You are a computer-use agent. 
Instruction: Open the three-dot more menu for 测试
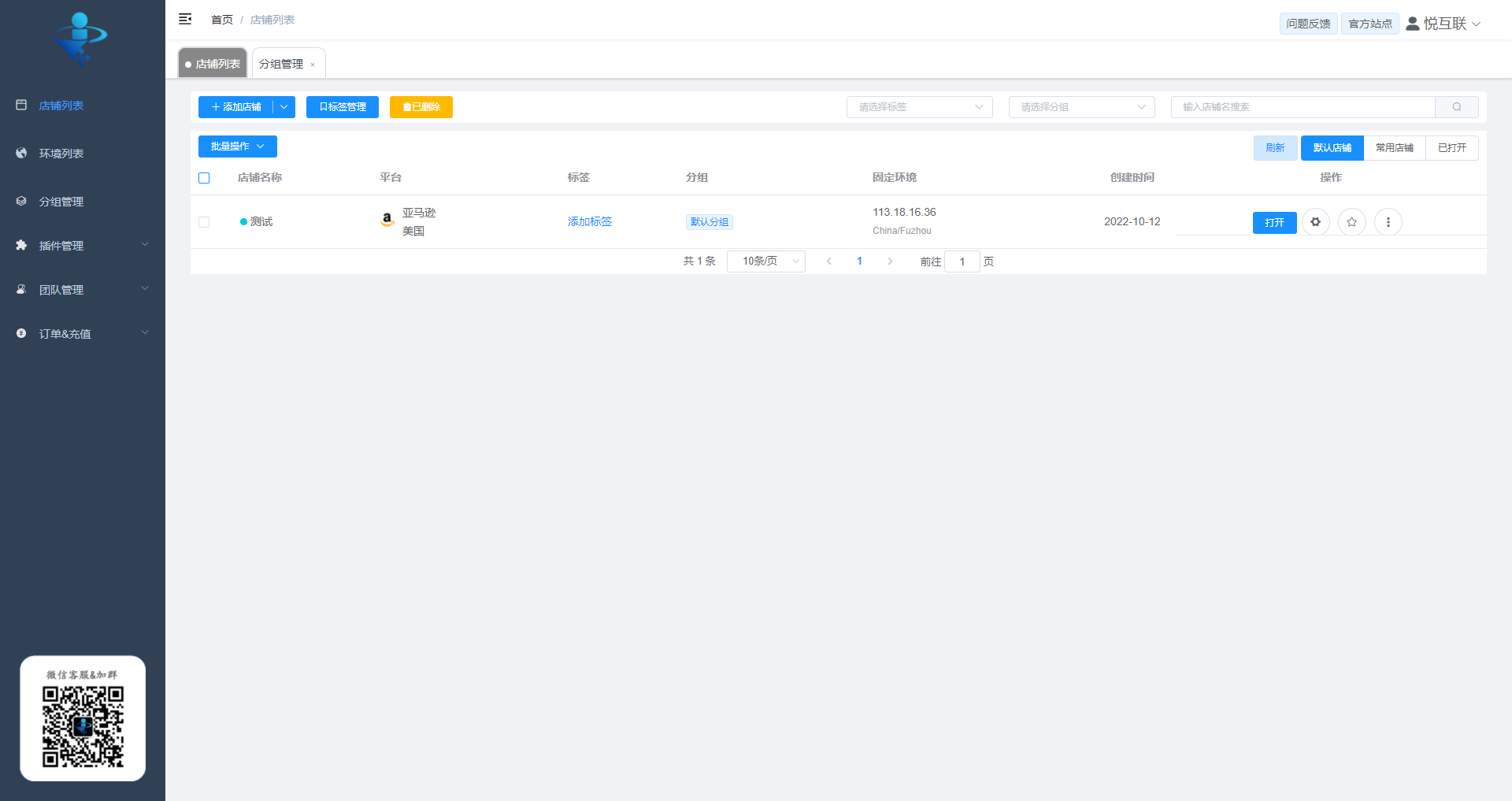[x=1388, y=222]
